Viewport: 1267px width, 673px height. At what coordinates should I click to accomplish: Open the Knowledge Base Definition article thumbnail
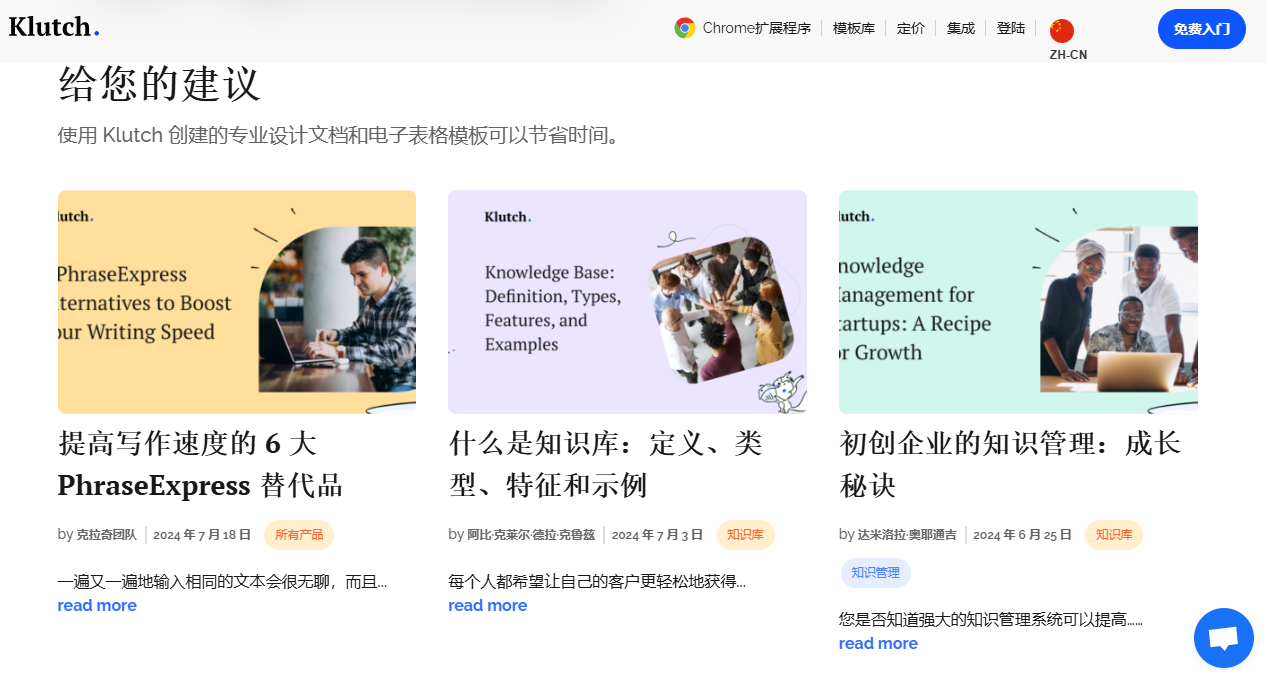[x=627, y=302]
